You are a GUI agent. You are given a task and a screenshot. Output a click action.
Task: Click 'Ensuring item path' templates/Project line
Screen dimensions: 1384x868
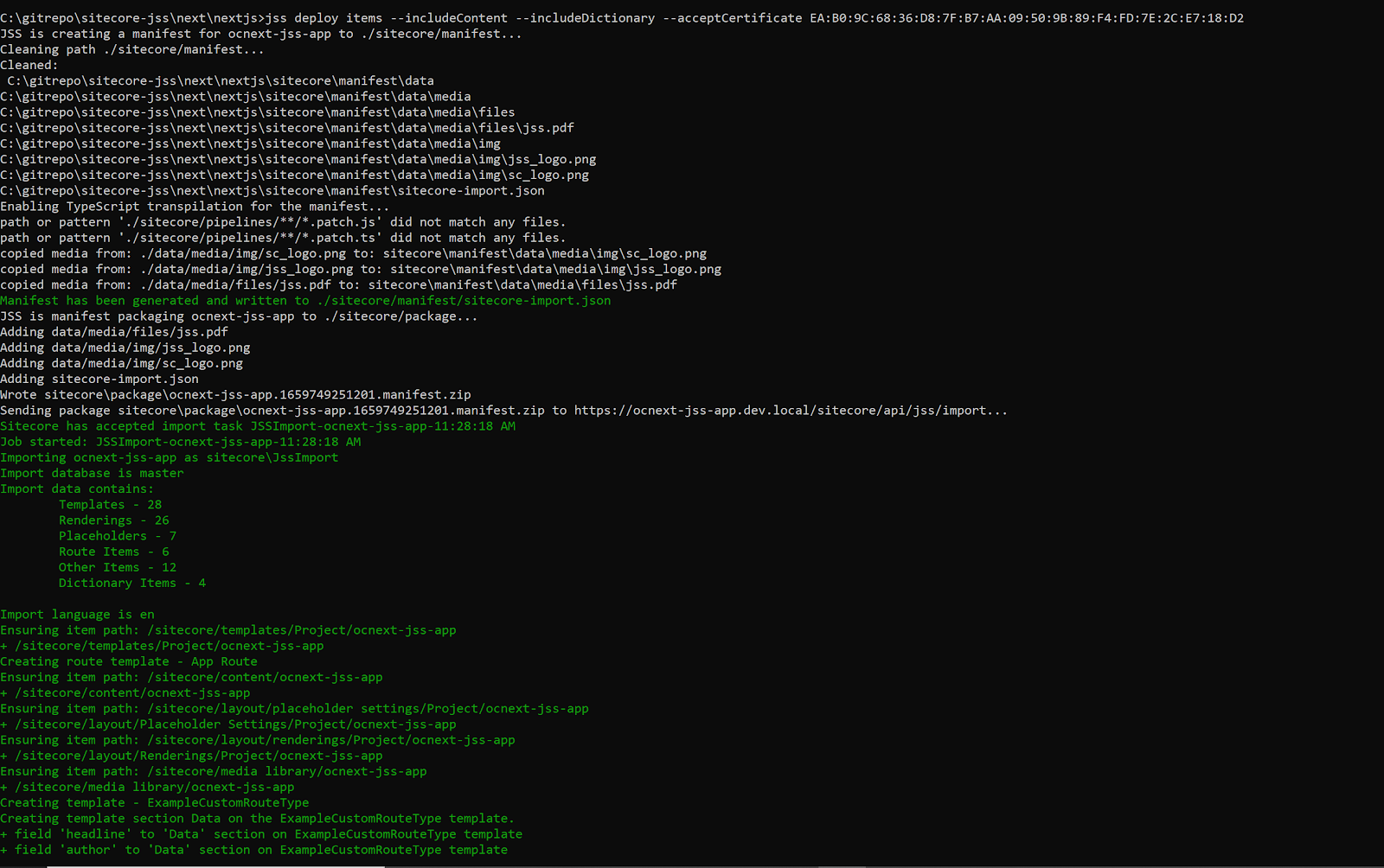pyautogui.click(x=228, y=630)
